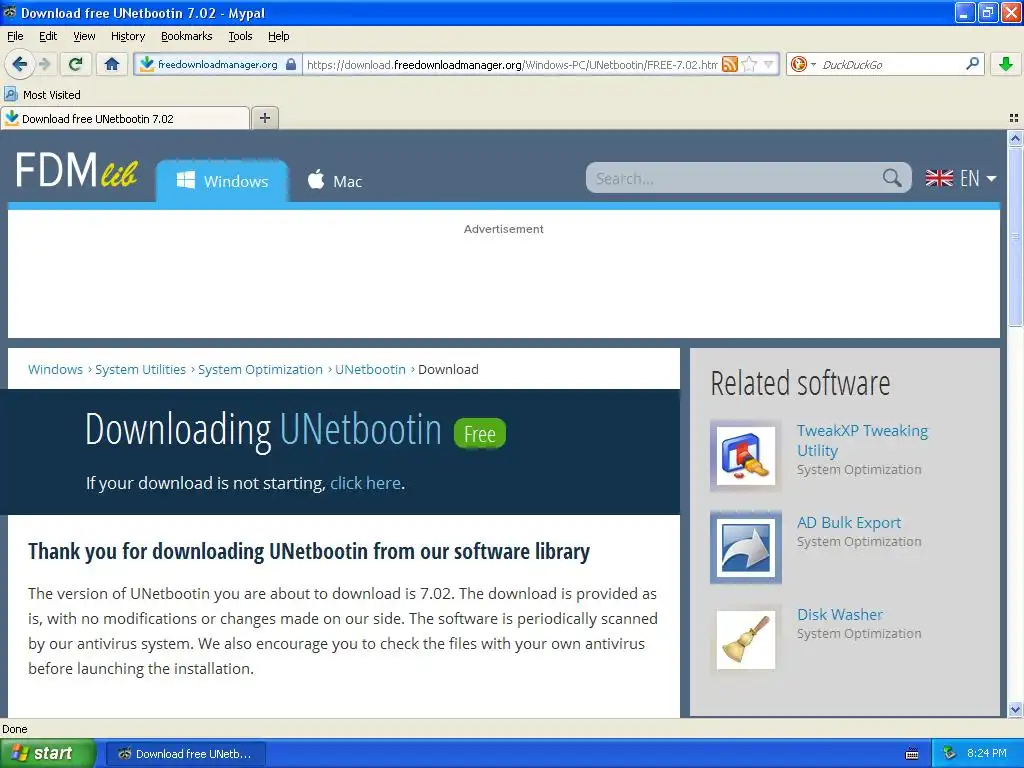1024x768 pixels.
Task: Open the Home page icon
Action: coord(112,64)
